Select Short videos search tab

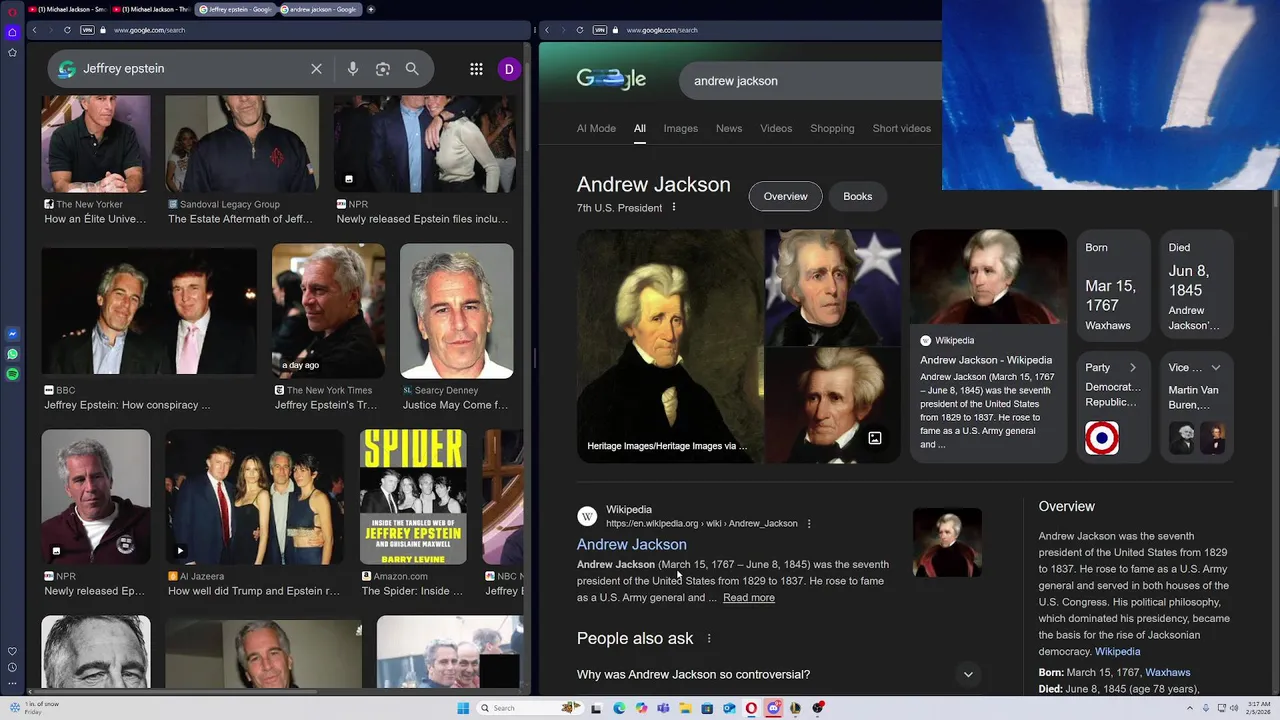[x=901, y=128]
